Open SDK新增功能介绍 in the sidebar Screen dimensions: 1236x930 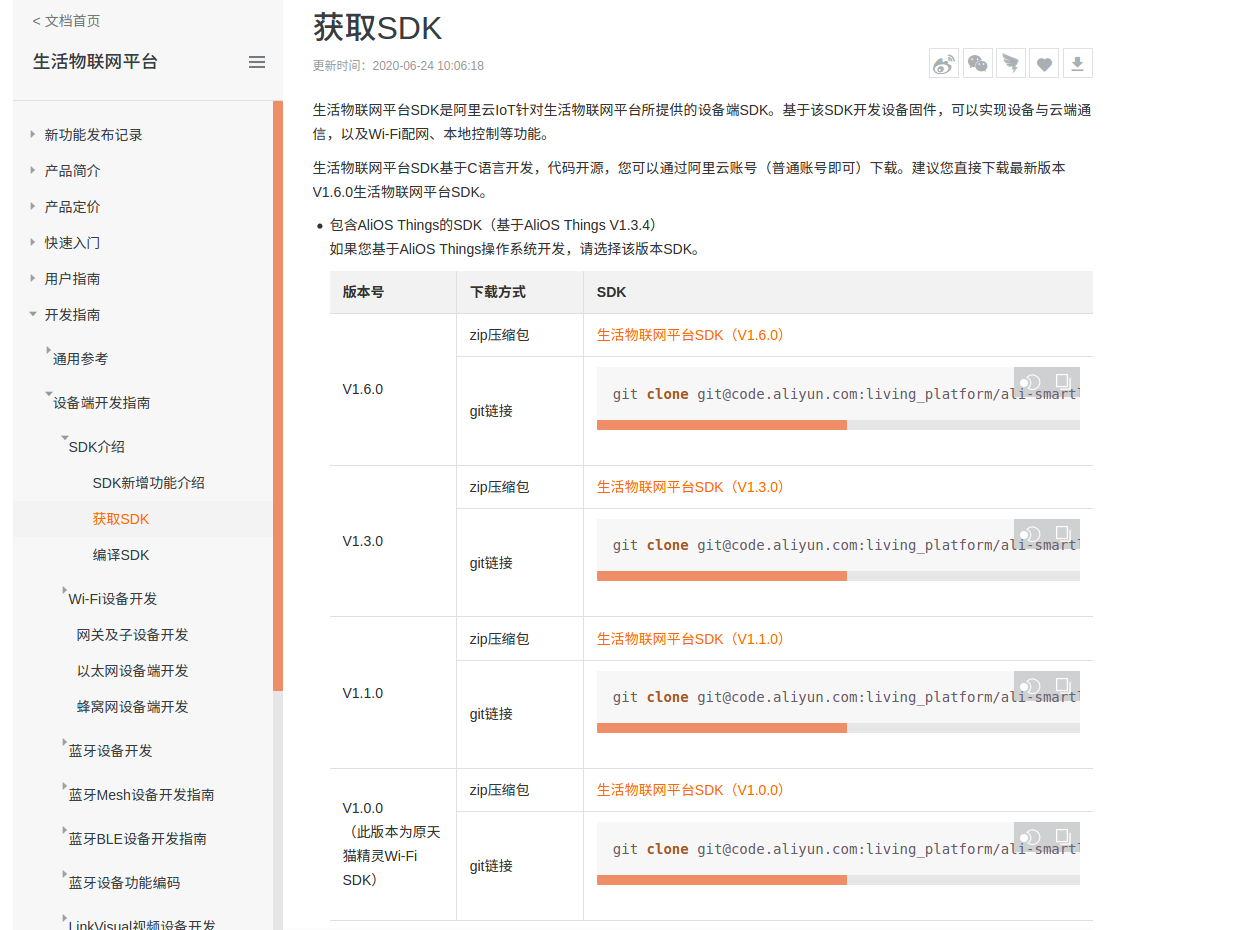(x=148, y=483)
